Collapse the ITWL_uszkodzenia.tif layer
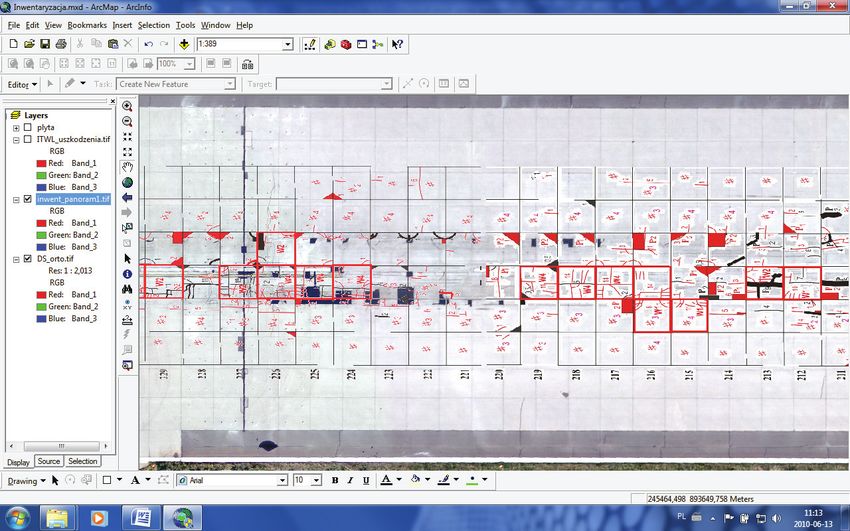The width and height of the screenshot is (850, 531). [x=16, y=140]
